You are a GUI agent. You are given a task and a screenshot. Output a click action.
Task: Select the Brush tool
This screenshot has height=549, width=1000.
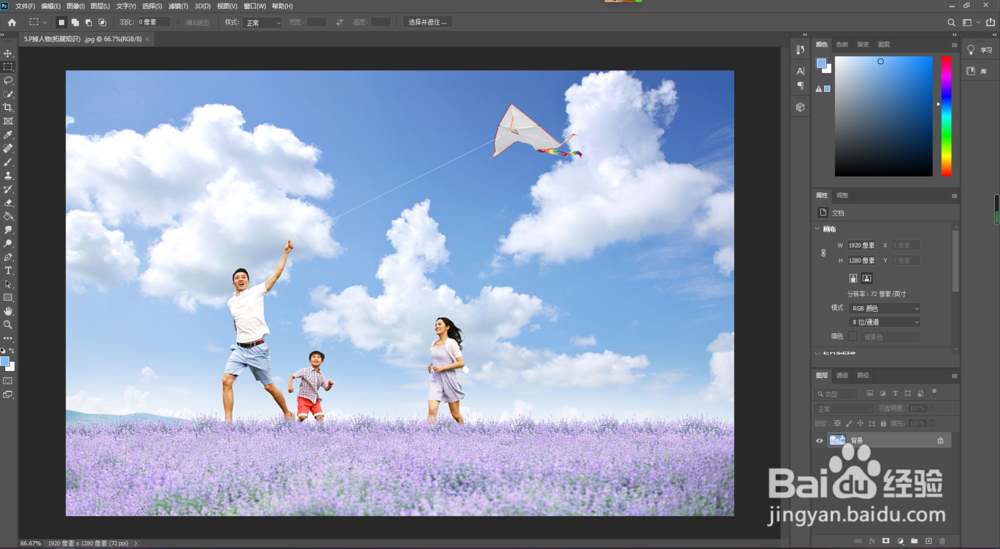(x=8, y=162)
